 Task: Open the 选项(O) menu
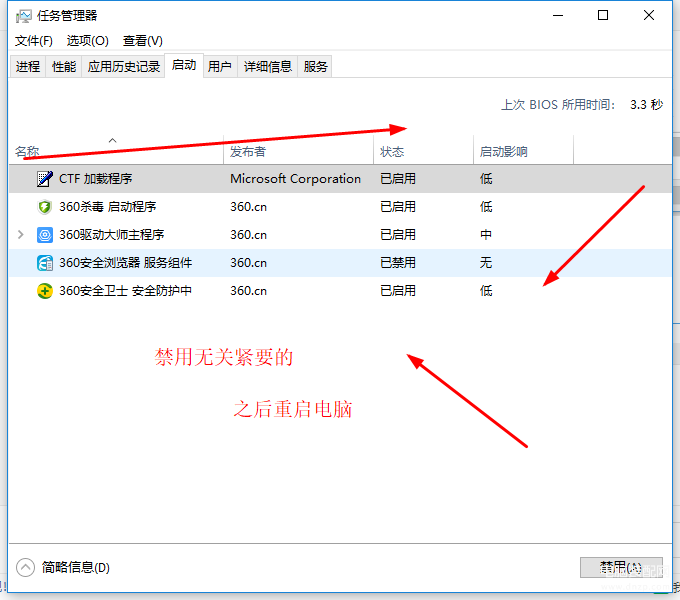pyautogui.click(x=88, y=41)
